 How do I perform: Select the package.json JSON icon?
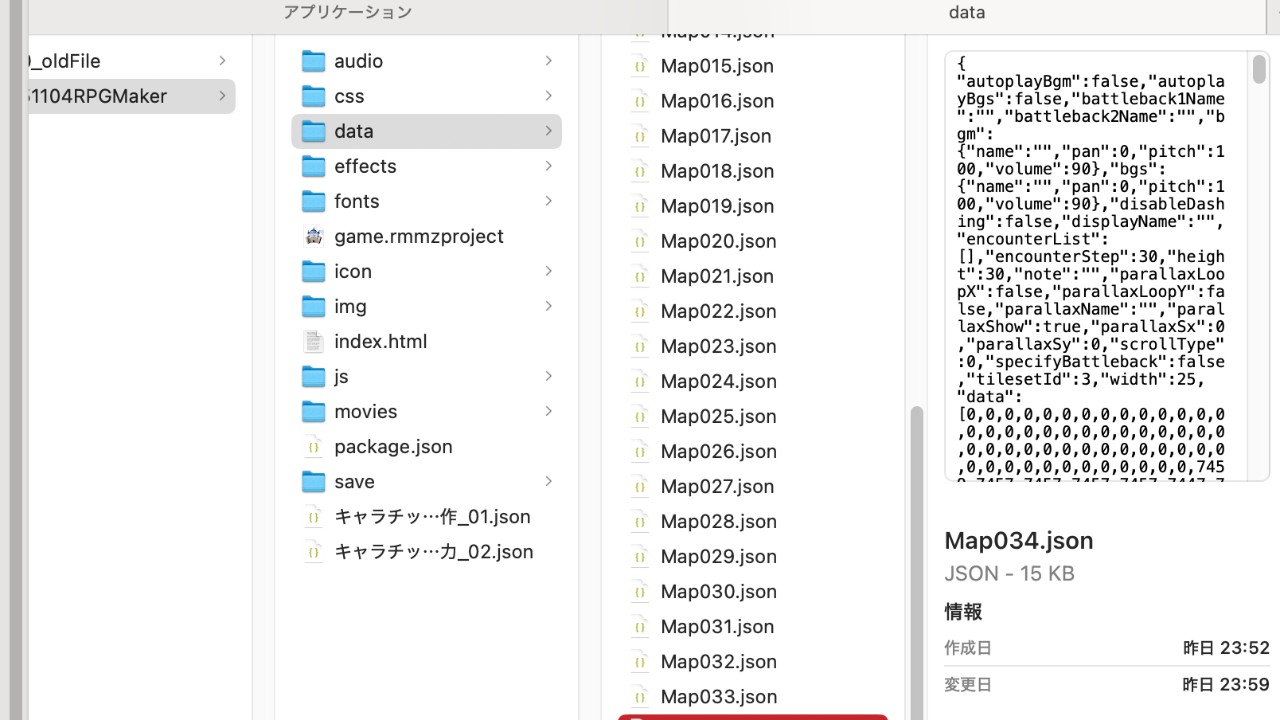point(313,446)
